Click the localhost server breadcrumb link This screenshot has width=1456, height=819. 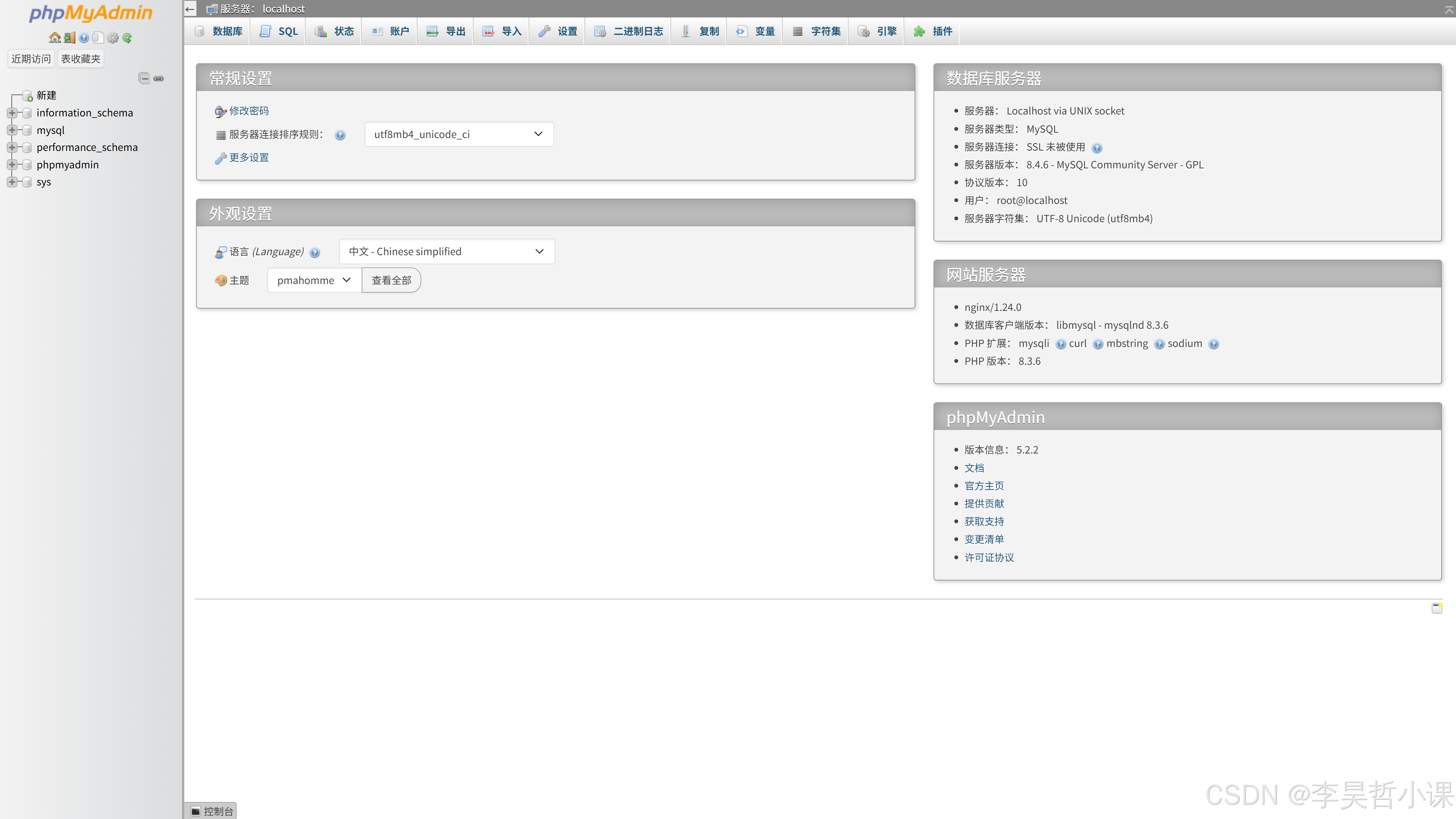263,9
